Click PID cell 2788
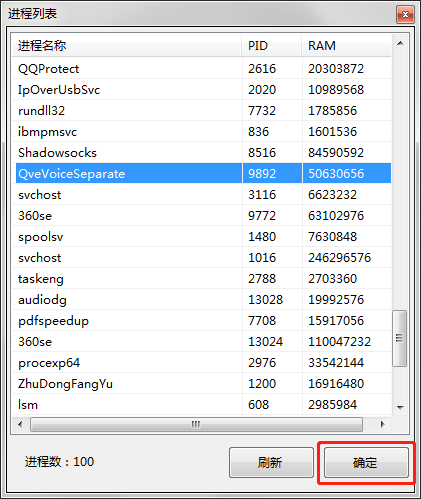 (262, 279)
